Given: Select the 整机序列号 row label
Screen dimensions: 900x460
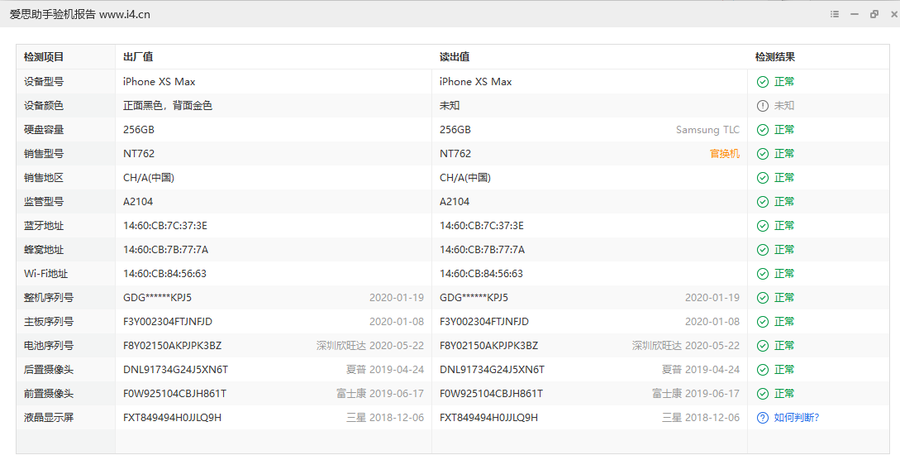Looking at the screenshot, I should click(x=49, y=297).
